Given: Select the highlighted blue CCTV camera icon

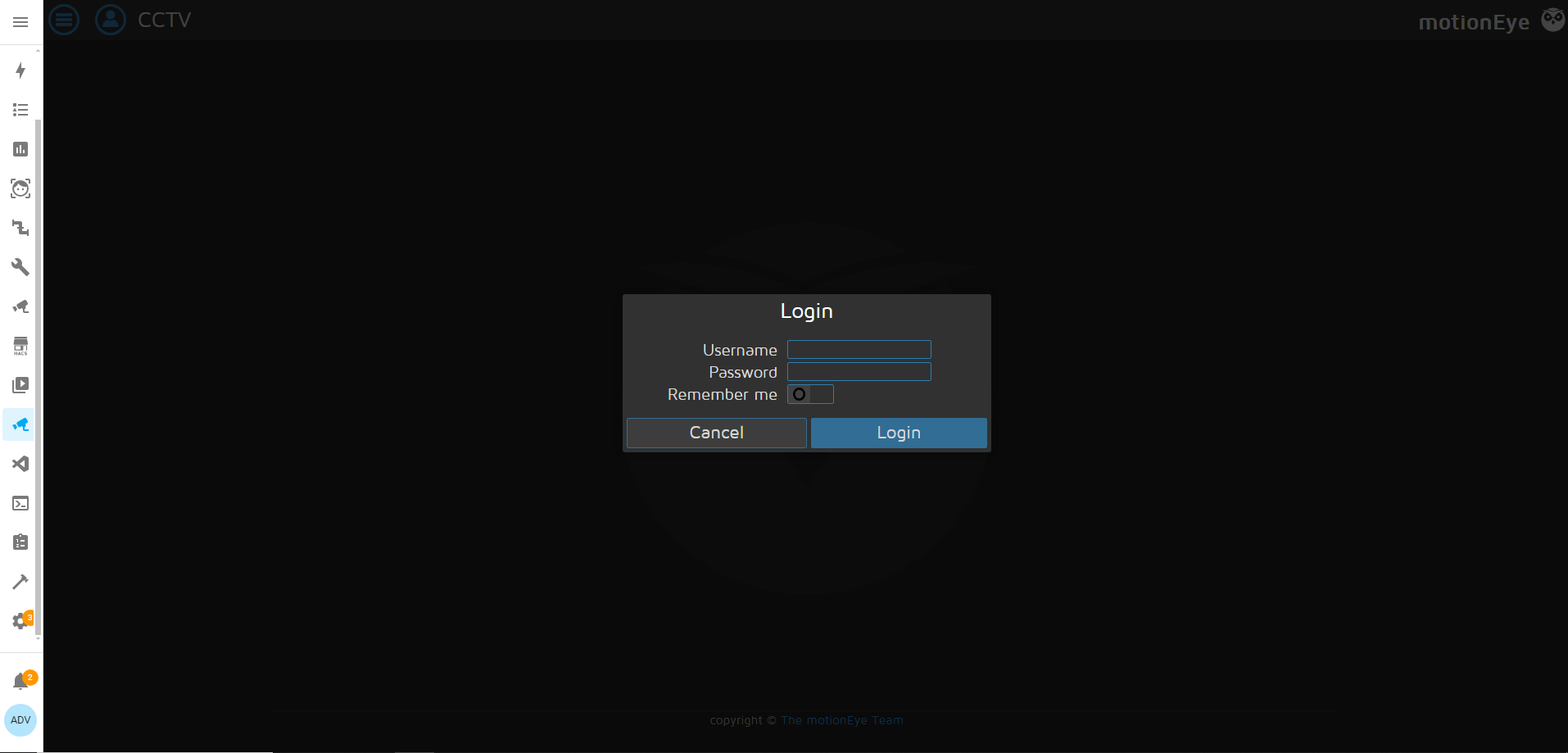Looking at the screenshot, I should (x=20, y=424).
